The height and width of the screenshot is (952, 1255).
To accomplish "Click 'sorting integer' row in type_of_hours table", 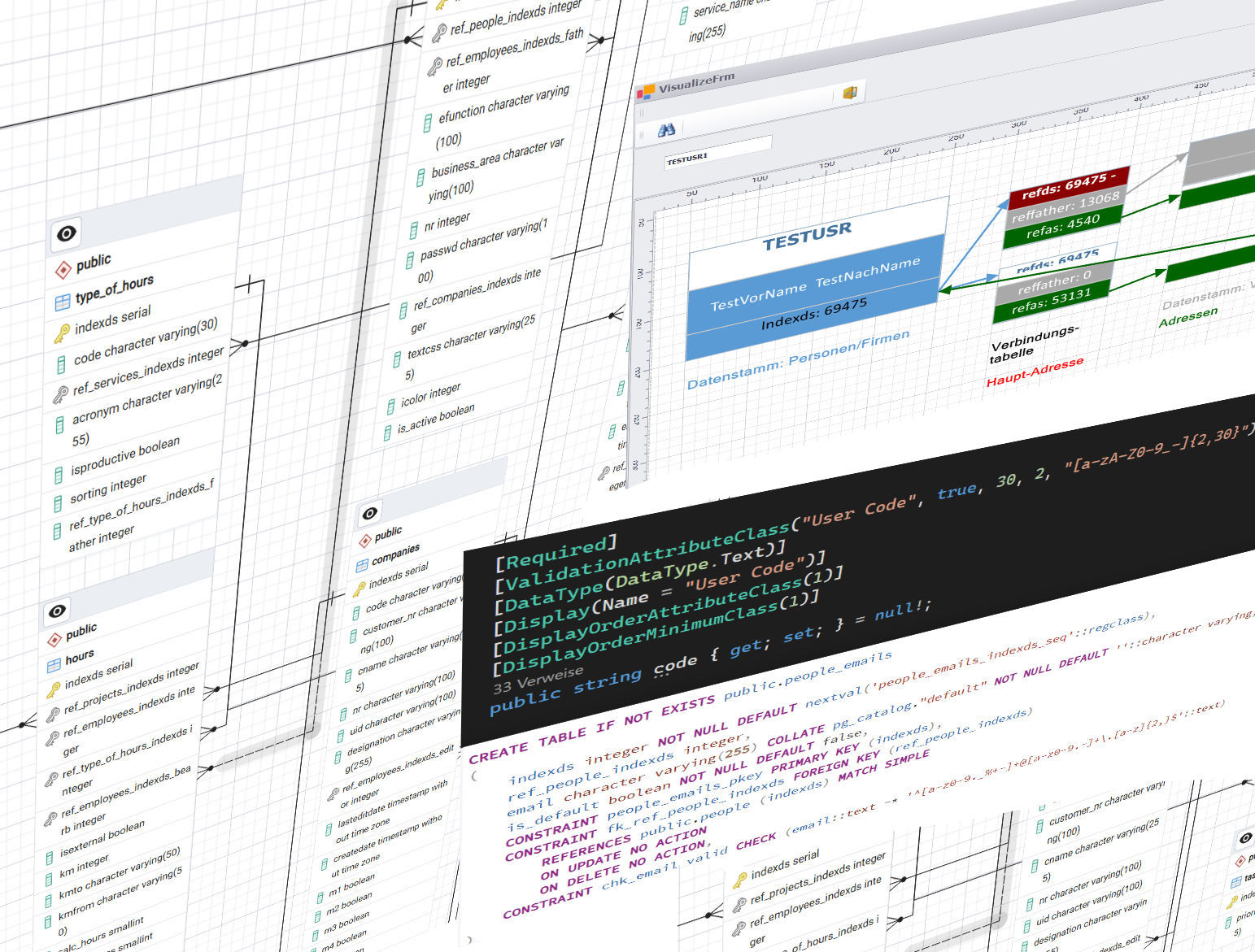I will click(x=109, y=489).
